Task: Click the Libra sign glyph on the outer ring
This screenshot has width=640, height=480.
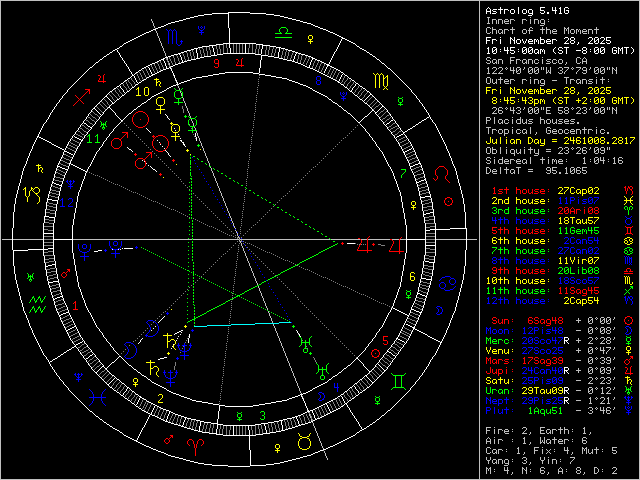Action: (x=285, y=33)
